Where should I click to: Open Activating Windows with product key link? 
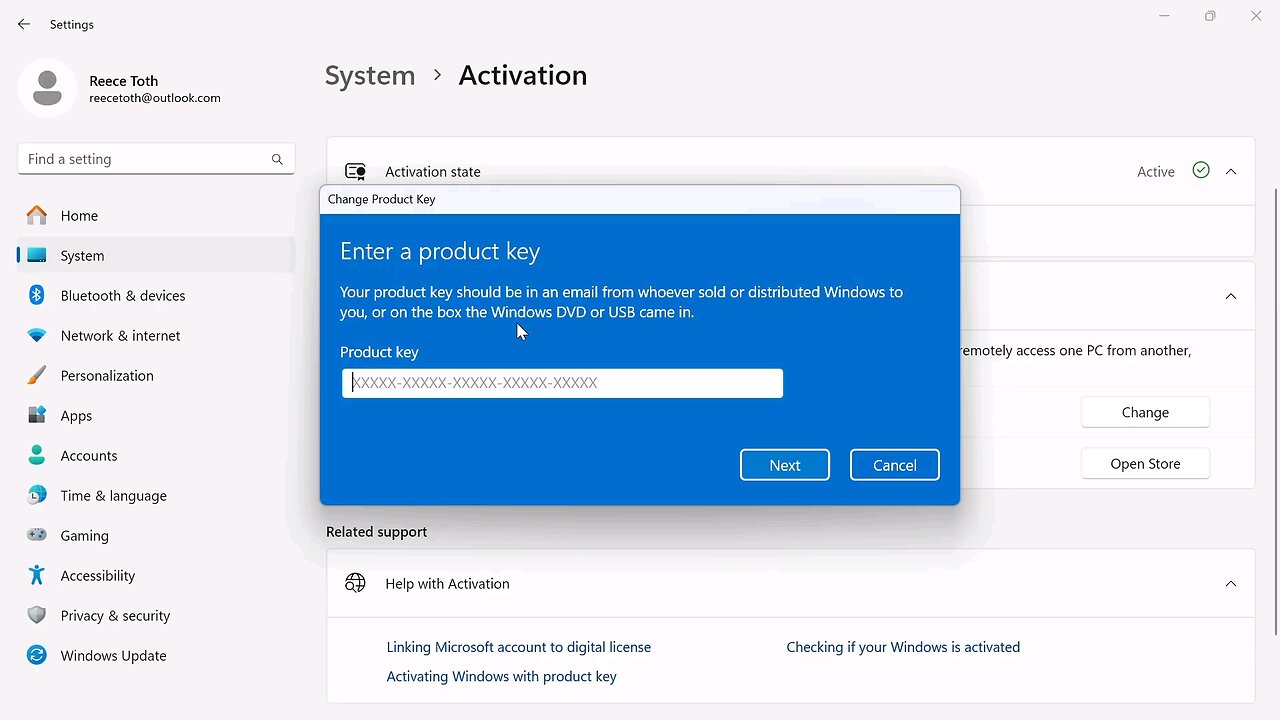tap(501, 677)
